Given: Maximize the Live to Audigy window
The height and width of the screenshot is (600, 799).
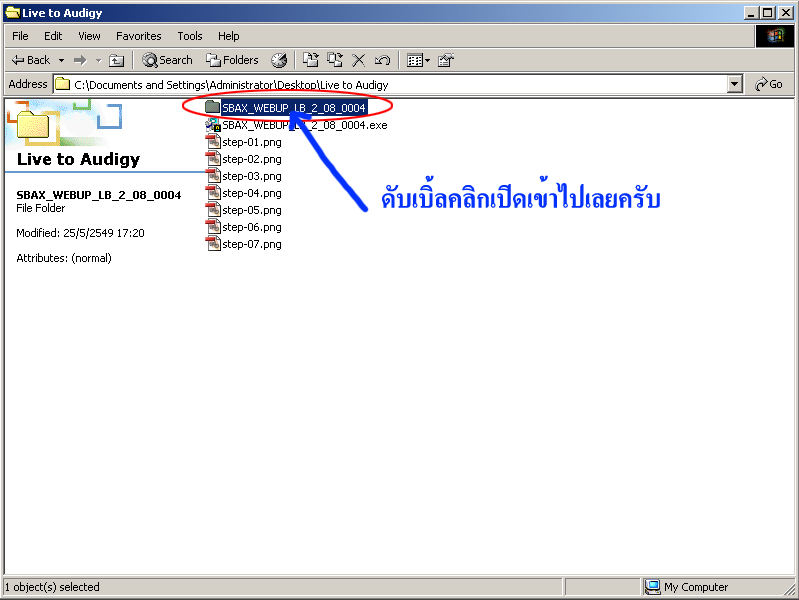Looking at the screenshot, I should 768,13.
